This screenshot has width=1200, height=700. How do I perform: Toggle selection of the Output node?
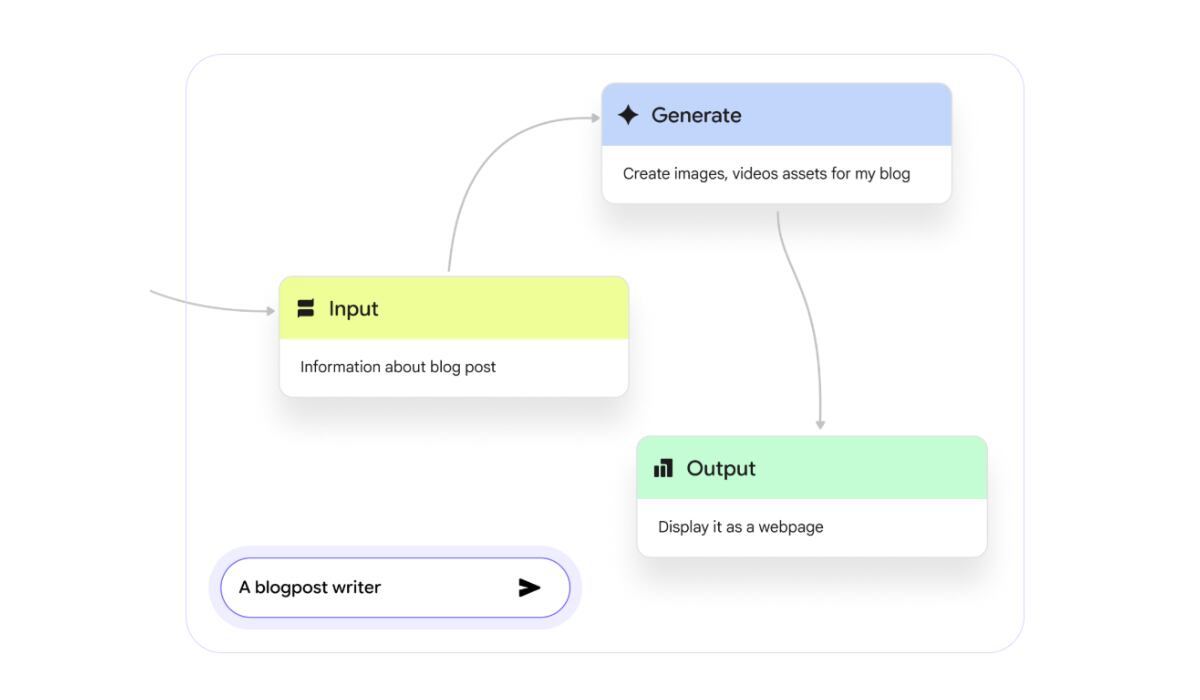click(812, 468)
